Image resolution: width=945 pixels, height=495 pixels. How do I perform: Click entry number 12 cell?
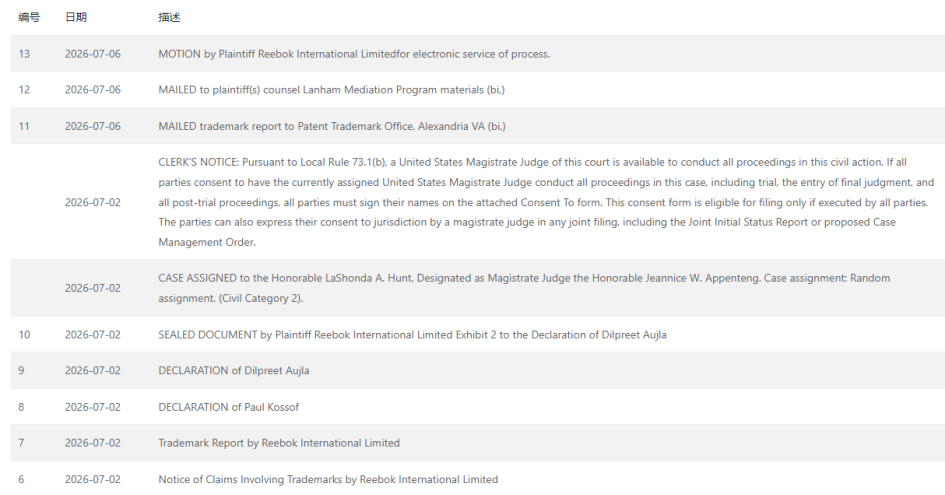click(24, 90)
